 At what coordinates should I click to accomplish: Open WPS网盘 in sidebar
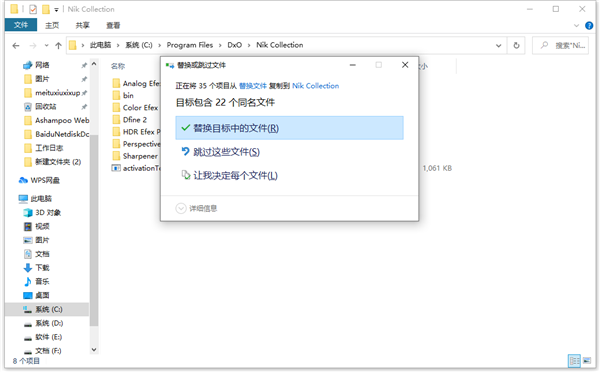click(45, 180)
